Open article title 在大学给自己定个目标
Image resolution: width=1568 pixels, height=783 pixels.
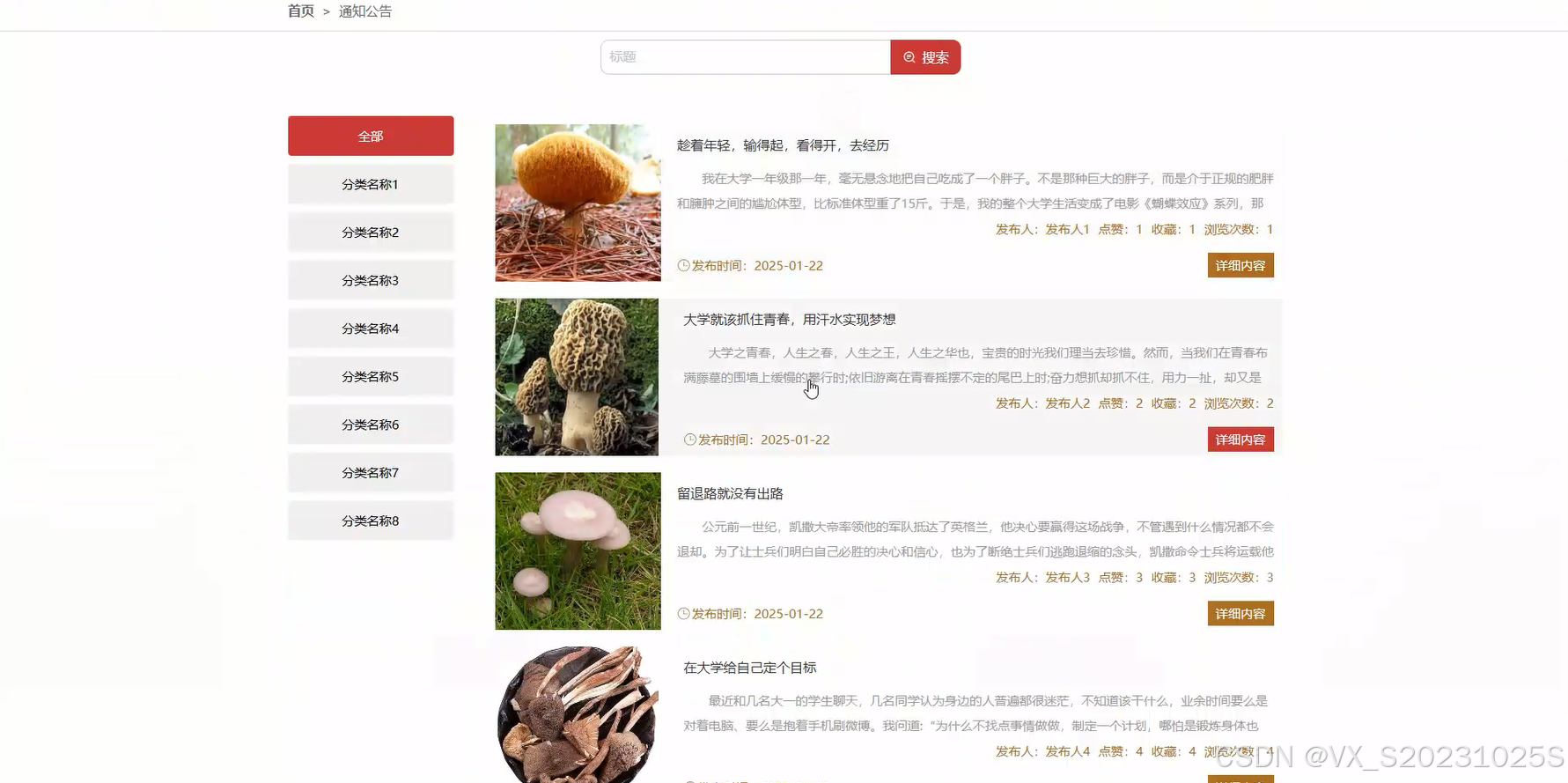point(750,669)
